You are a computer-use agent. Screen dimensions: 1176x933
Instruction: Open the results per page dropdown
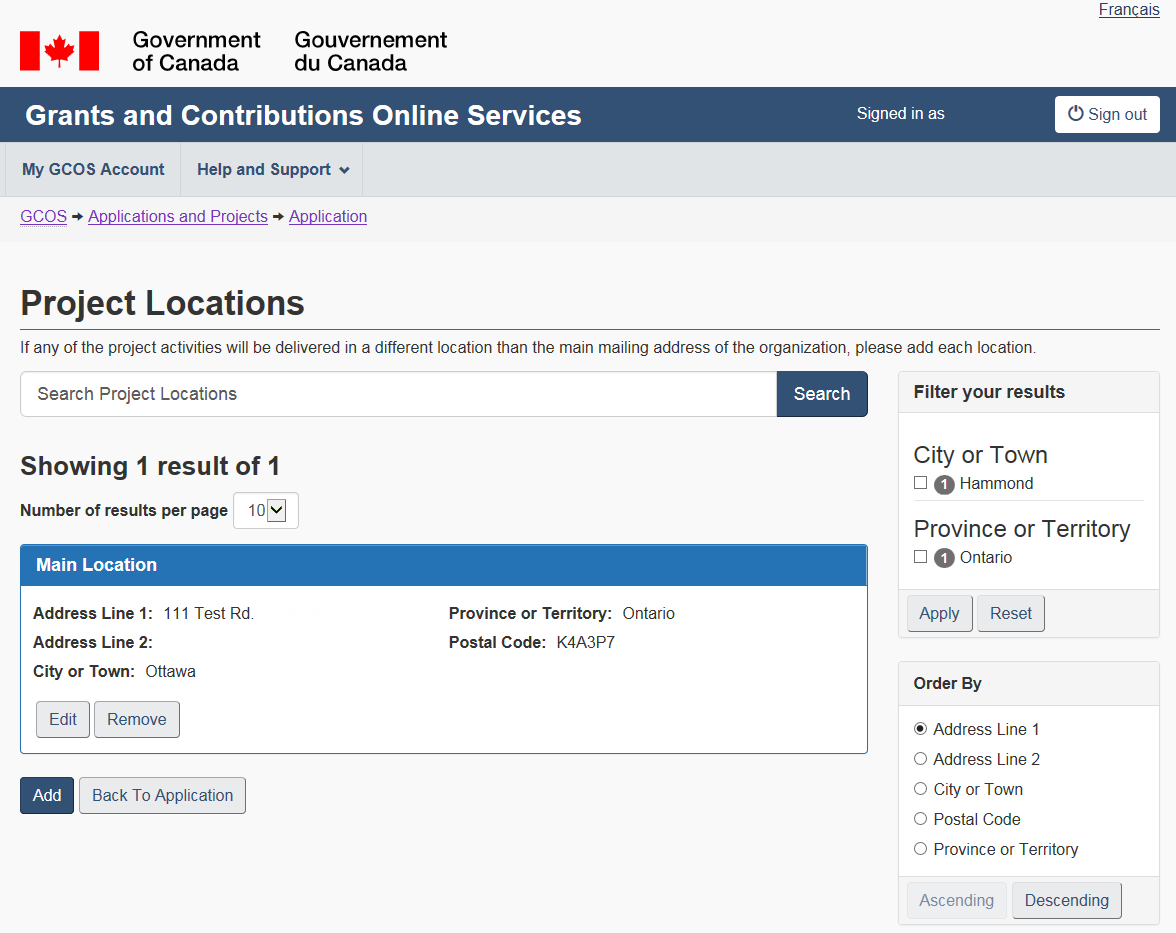[266, 510]
